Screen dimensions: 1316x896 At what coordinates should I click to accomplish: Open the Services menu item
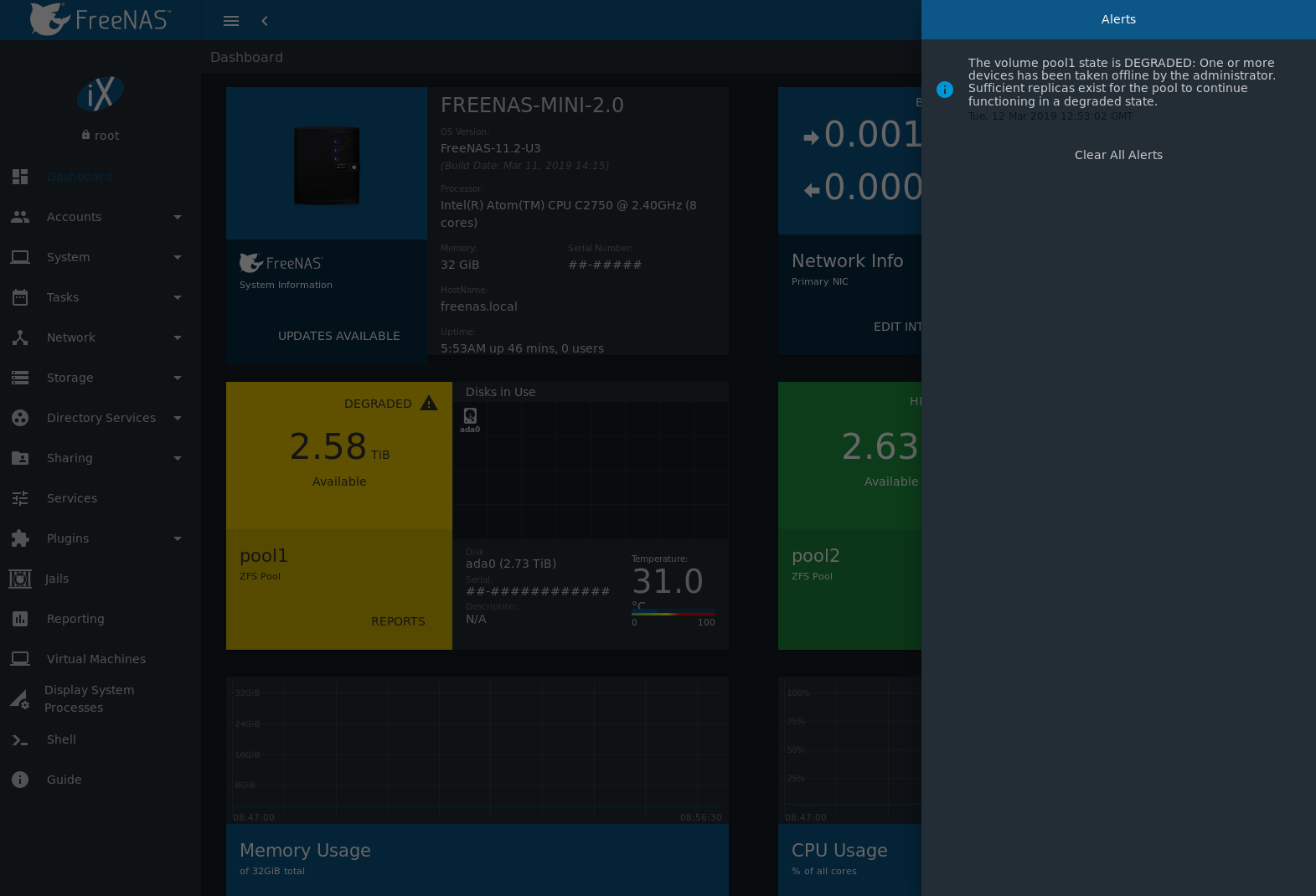tap(101, 498)
